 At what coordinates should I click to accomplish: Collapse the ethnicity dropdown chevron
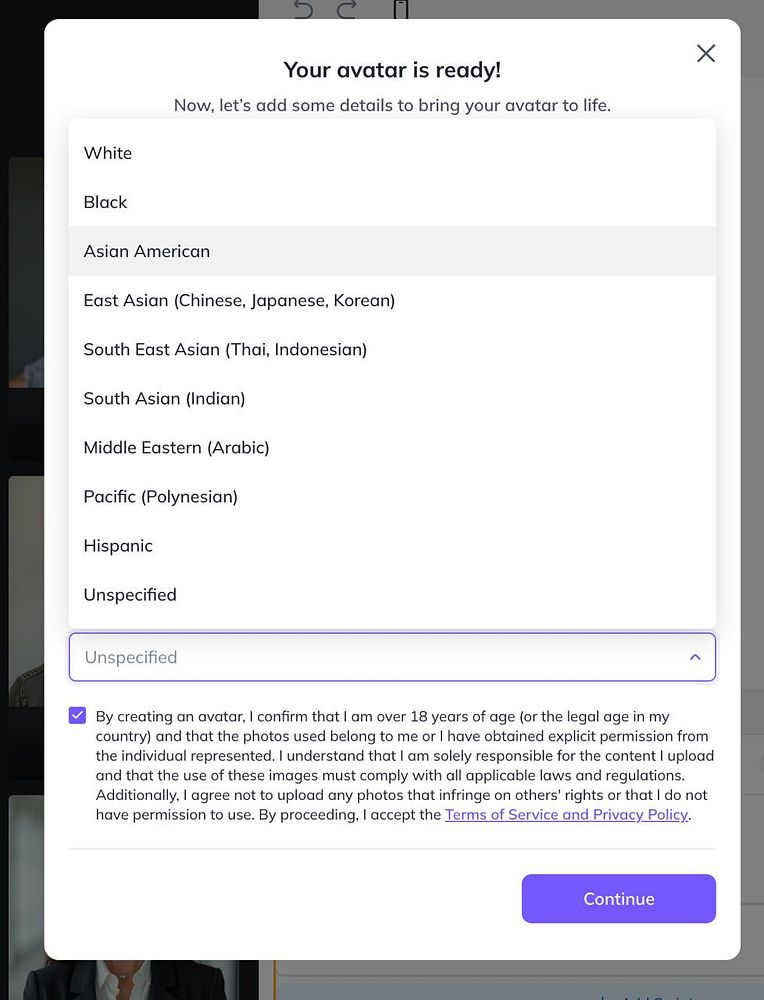(695, 657)
